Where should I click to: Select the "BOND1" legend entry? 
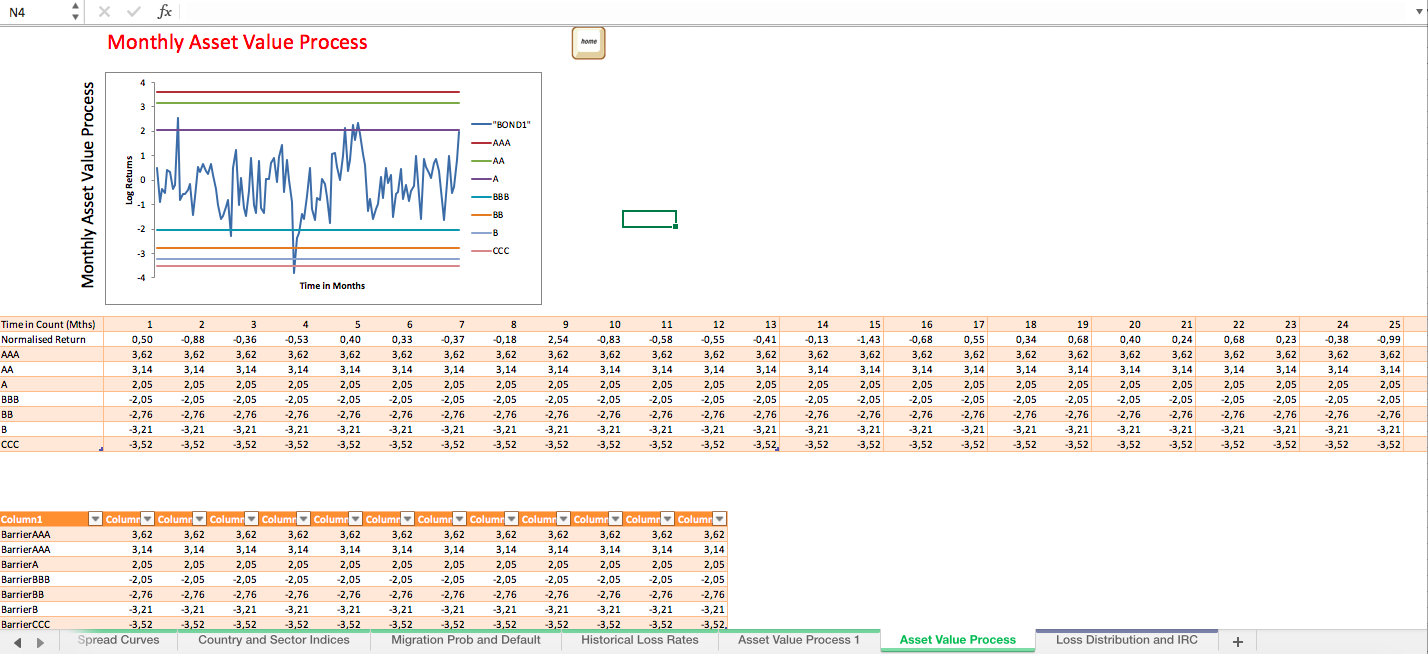(x=501, y=125)
